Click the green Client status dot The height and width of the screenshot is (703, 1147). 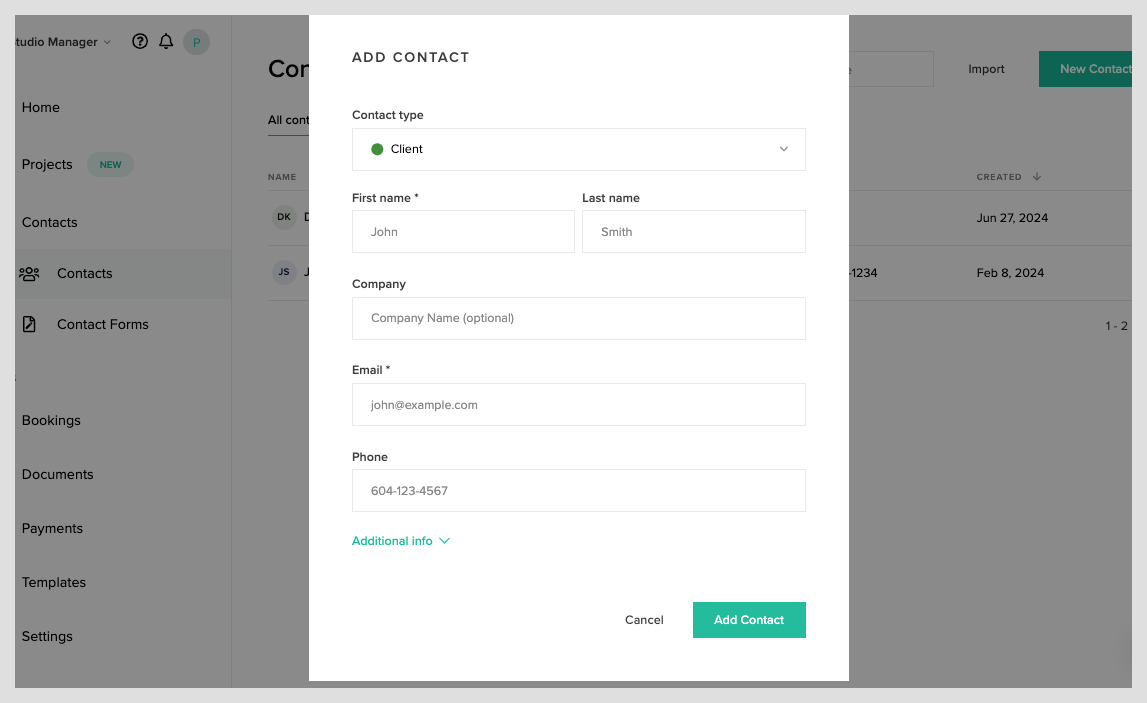pyautogui.click(x=377, y=148)
